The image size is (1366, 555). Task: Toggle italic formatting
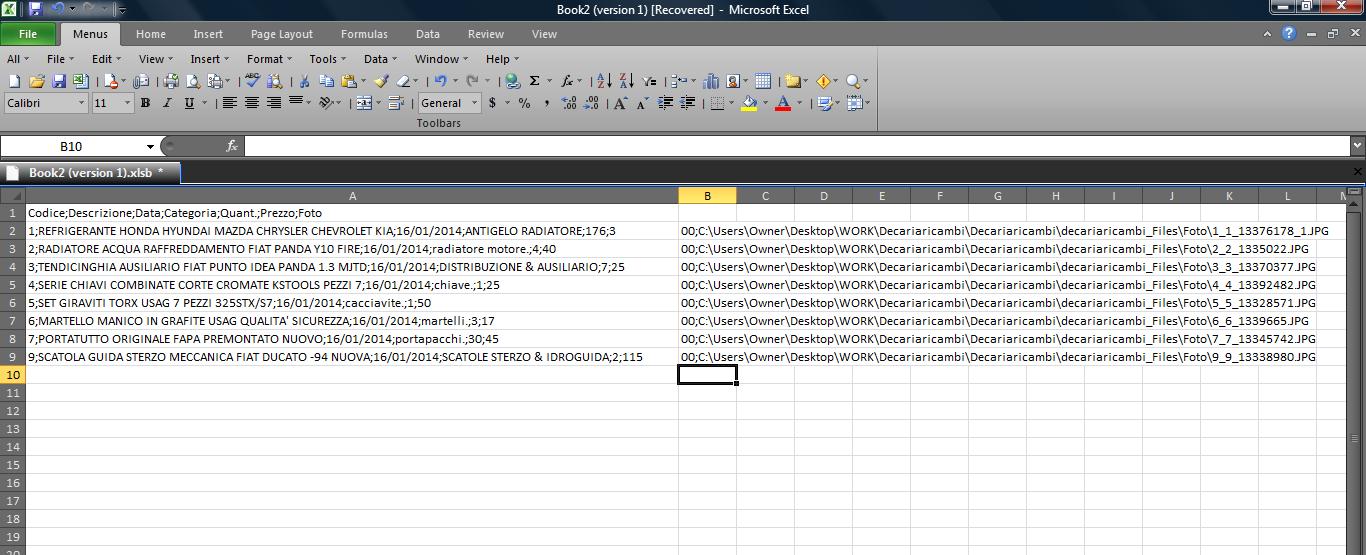[167, 103]
